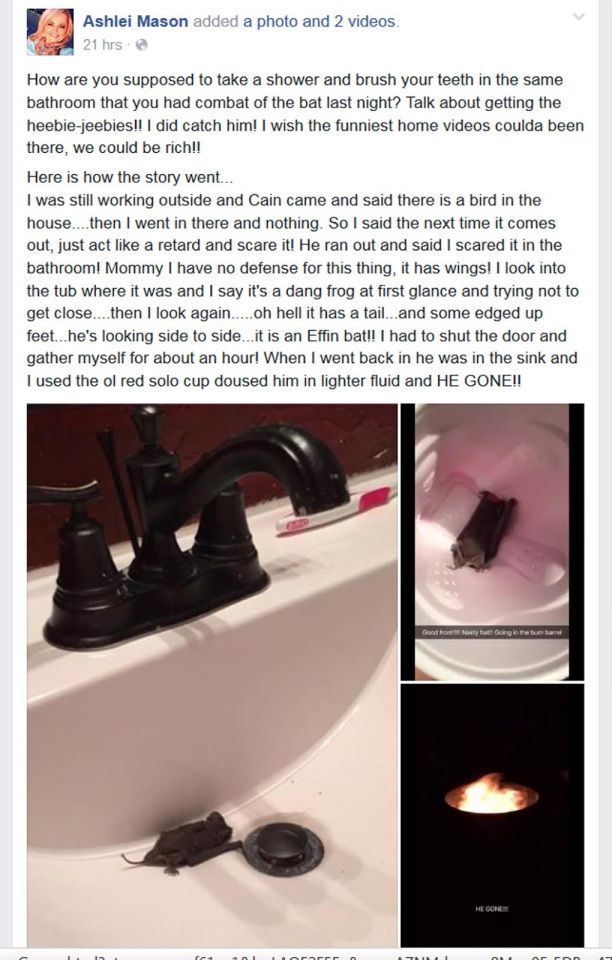The height and width of the screenshot is (960, 612).
Task: Click the browser status bar URL text
Action: tap(306, 956)
